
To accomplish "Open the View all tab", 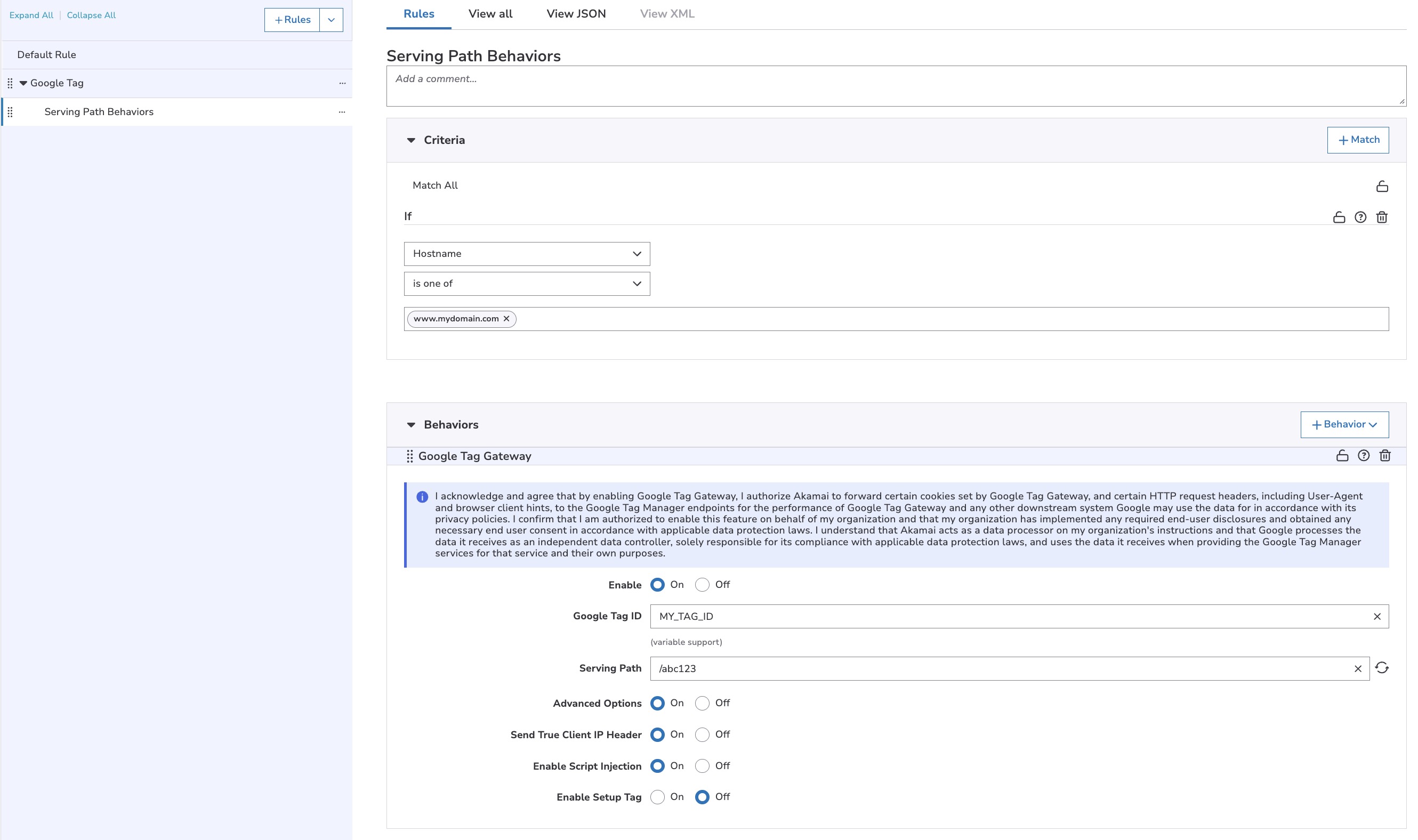I will click(x=490, y=13).
